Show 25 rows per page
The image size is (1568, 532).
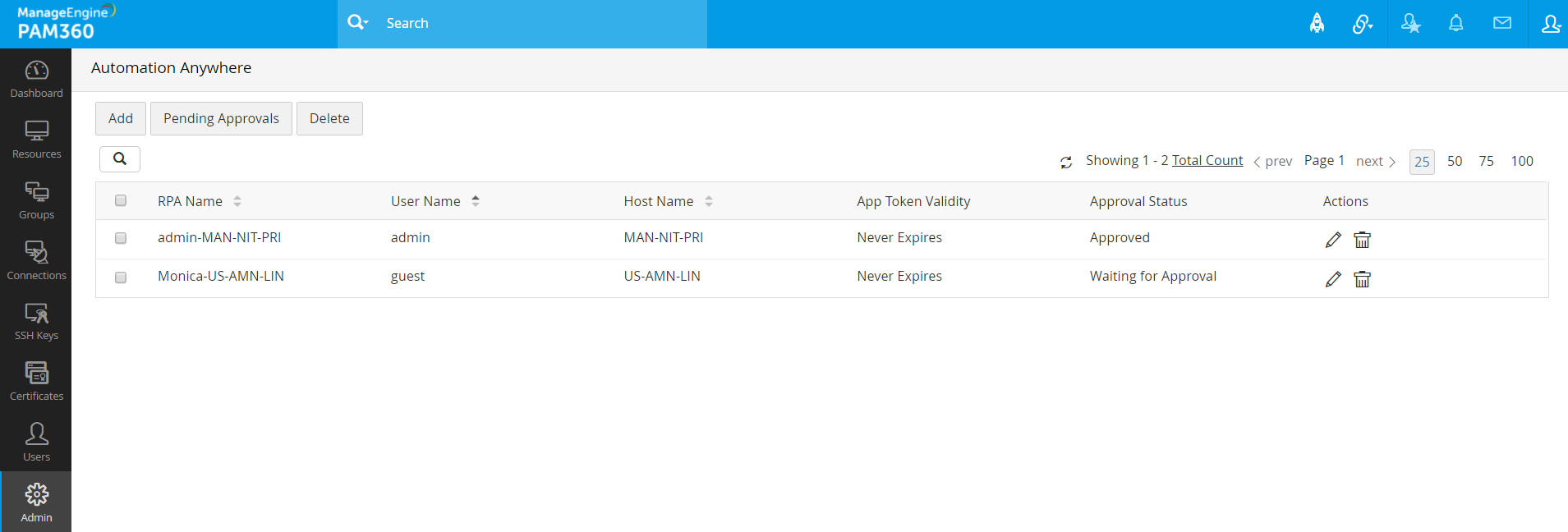tap(1422, 162)
